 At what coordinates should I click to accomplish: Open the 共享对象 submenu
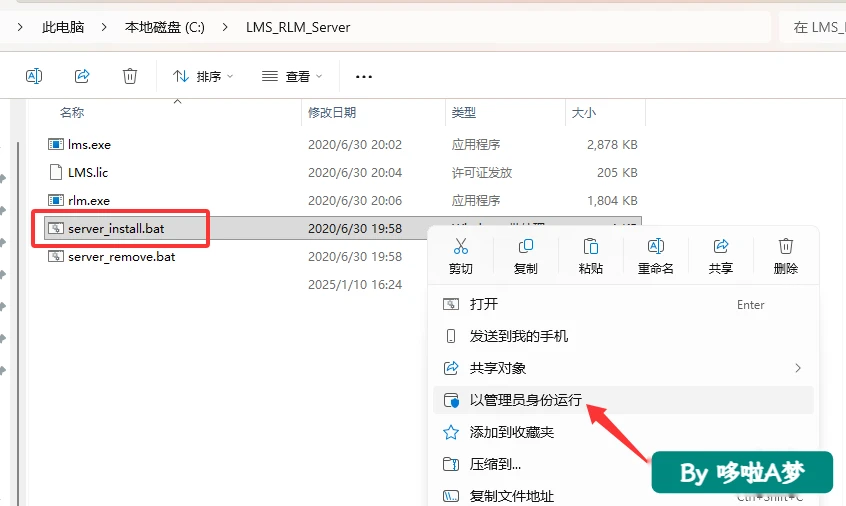pos(623,368)
